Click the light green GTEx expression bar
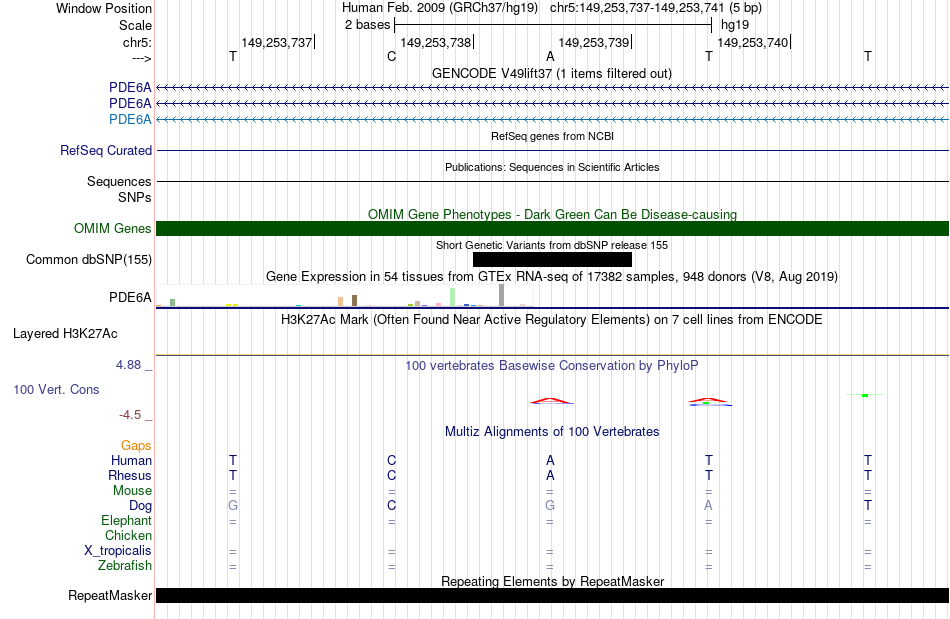The image size is (950, 619). pos(453,297)
